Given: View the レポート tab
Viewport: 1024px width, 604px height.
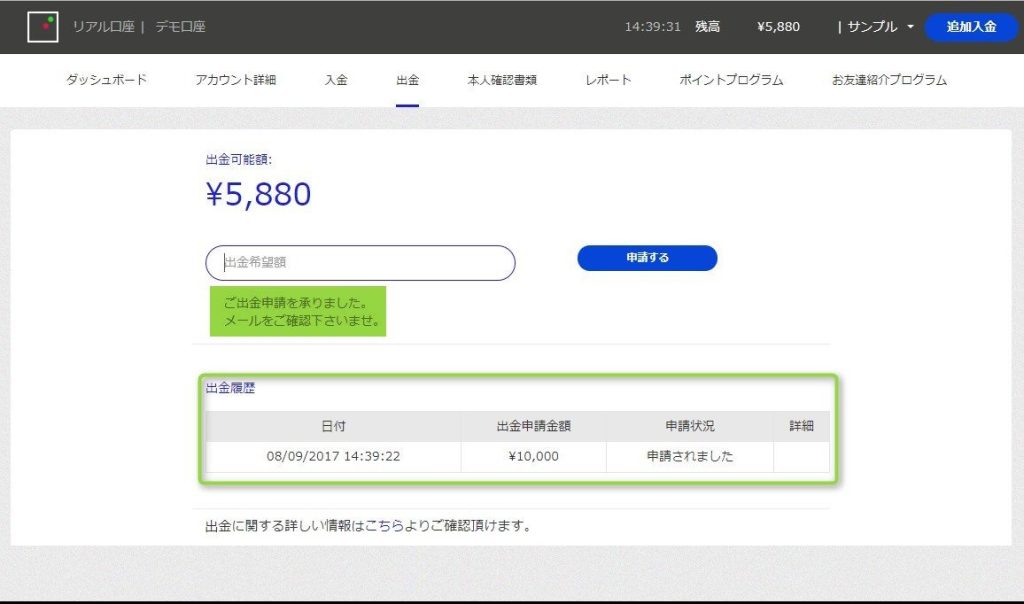Looking at the screenshot, I should [x=608, y=80].
